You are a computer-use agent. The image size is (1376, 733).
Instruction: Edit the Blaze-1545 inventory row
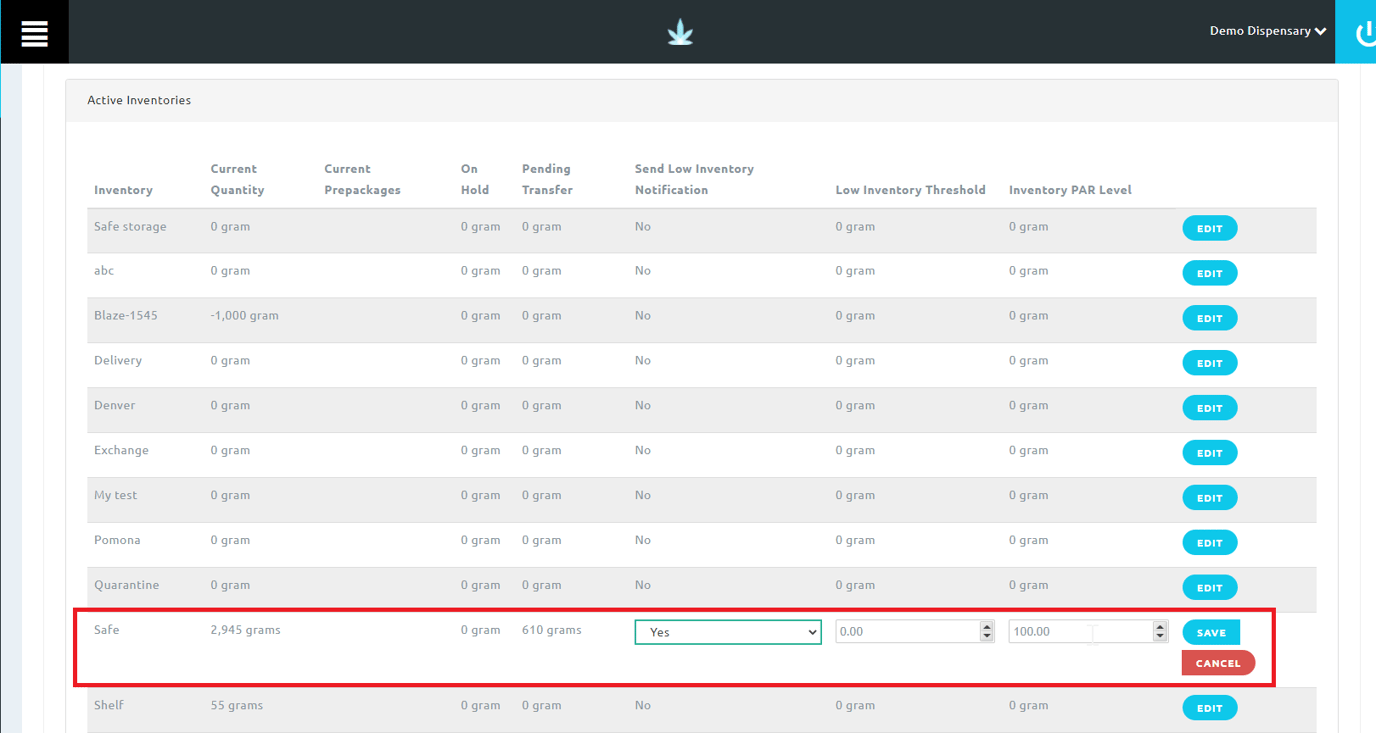click(x=1209, y=318)
